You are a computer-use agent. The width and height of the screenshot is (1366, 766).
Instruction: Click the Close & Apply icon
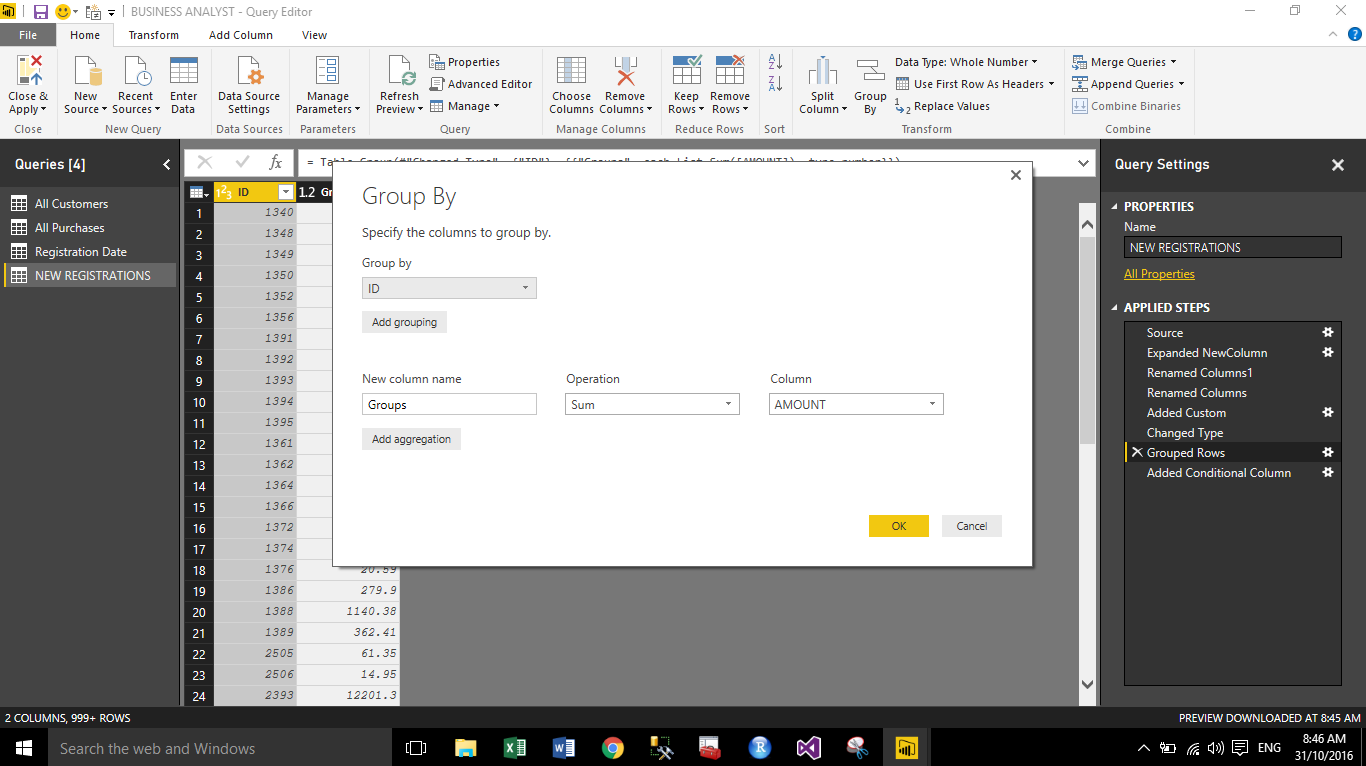29,72
